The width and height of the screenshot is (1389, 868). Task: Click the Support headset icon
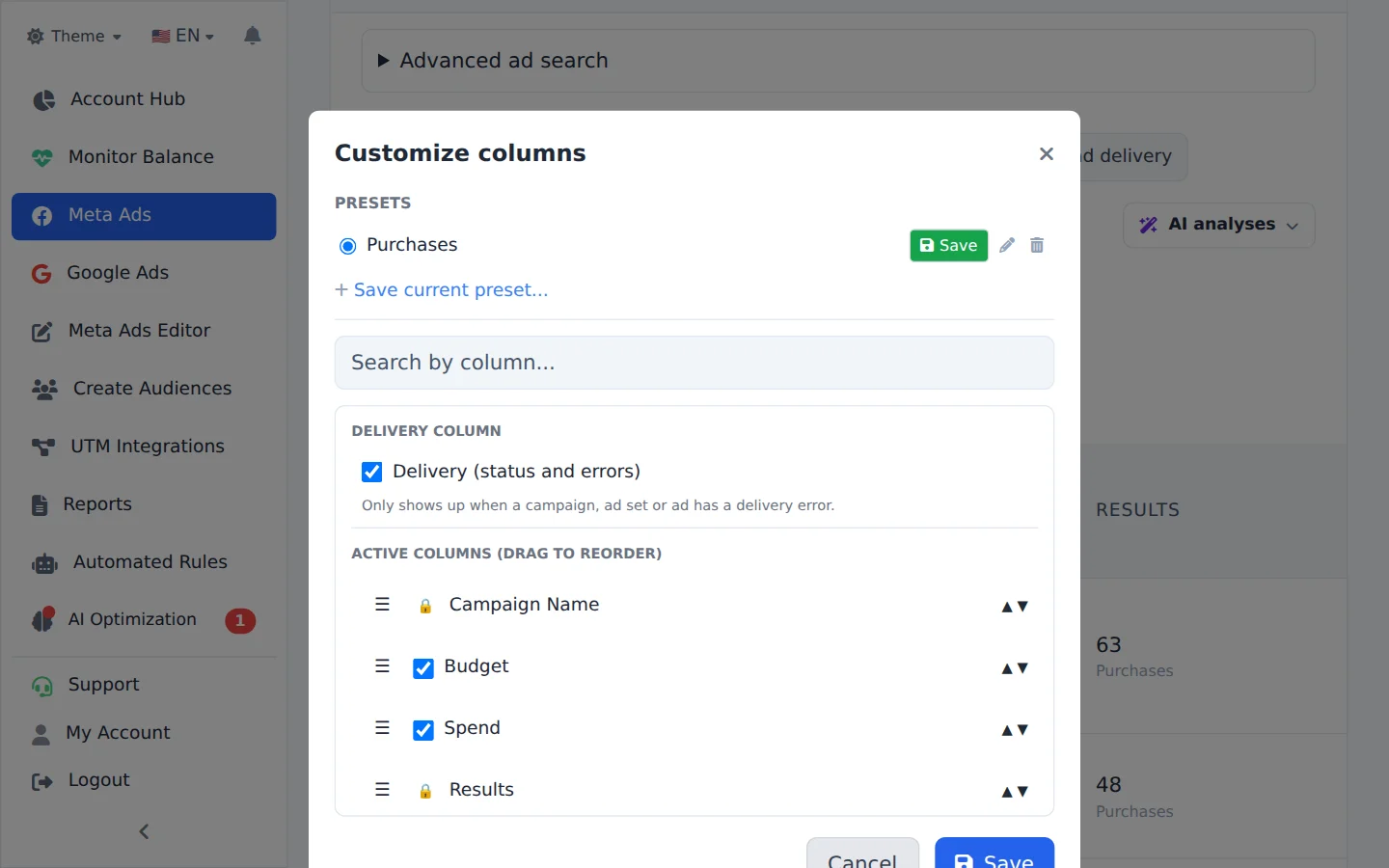click(41, 686)
